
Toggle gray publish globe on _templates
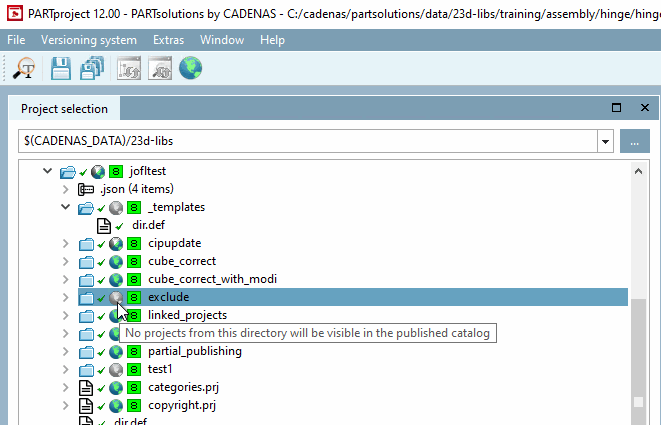click(116, 207)
